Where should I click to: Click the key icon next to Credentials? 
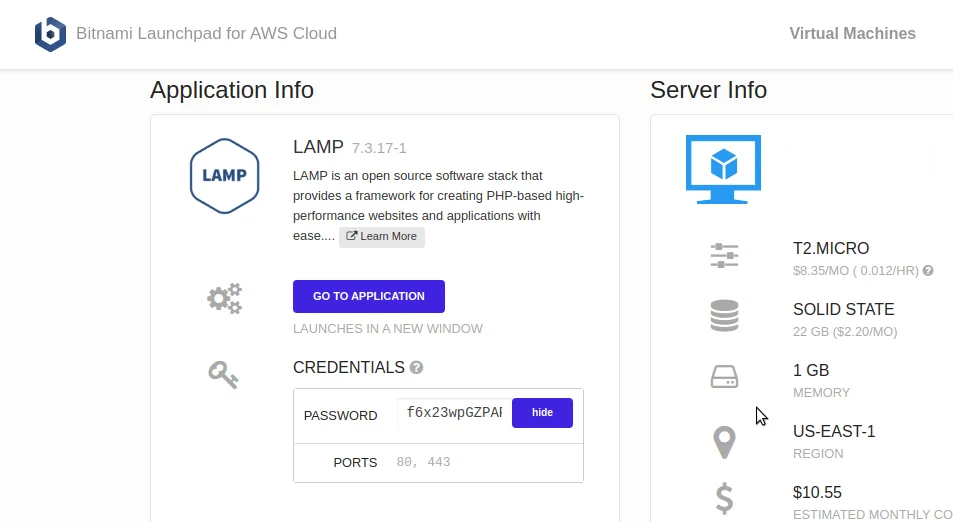tap(223, 375)
